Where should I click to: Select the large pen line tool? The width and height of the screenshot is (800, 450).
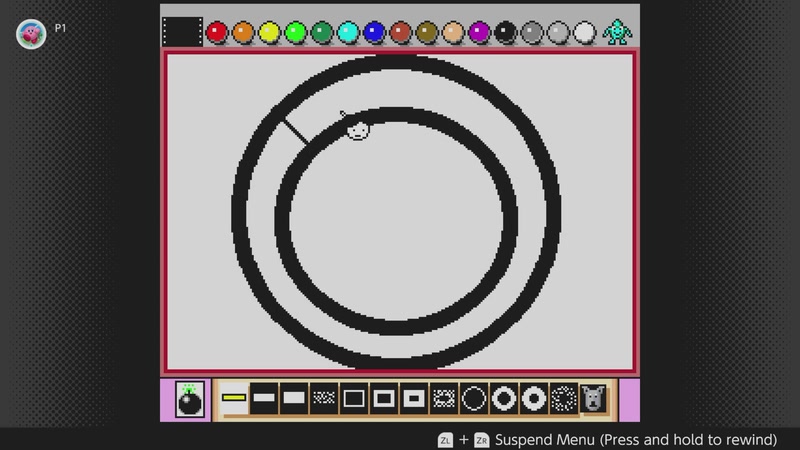294,398
